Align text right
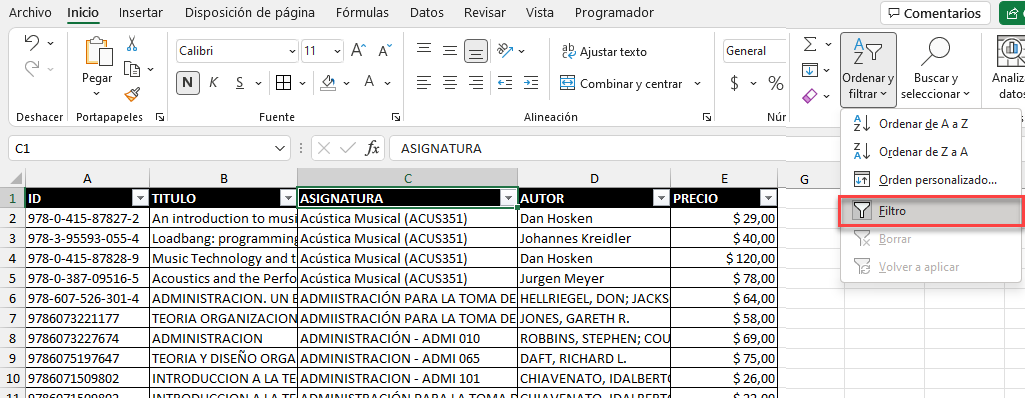 coord(477,83)
